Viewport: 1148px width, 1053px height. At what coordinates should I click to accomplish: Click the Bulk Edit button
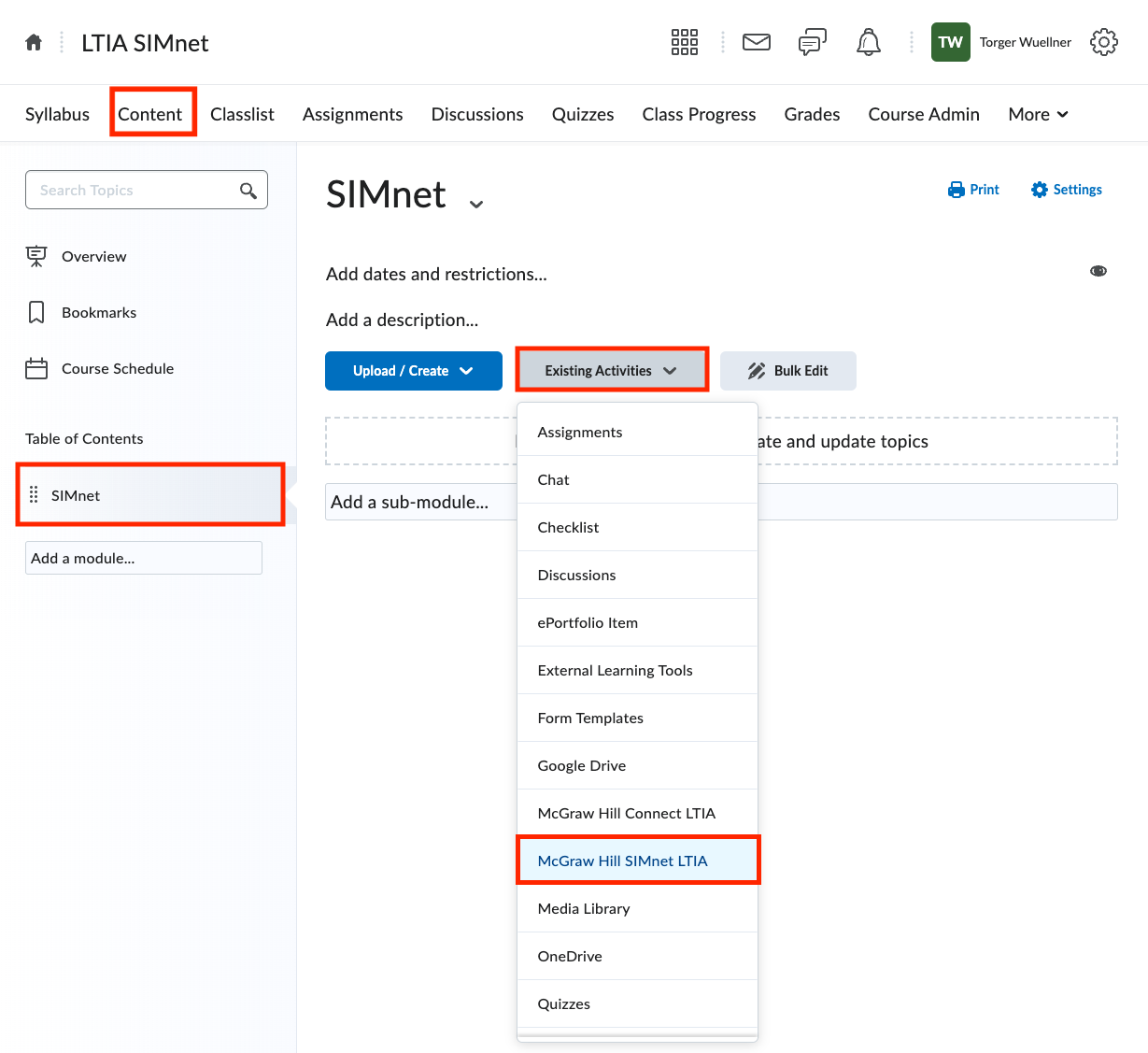[x=788, y=371]
